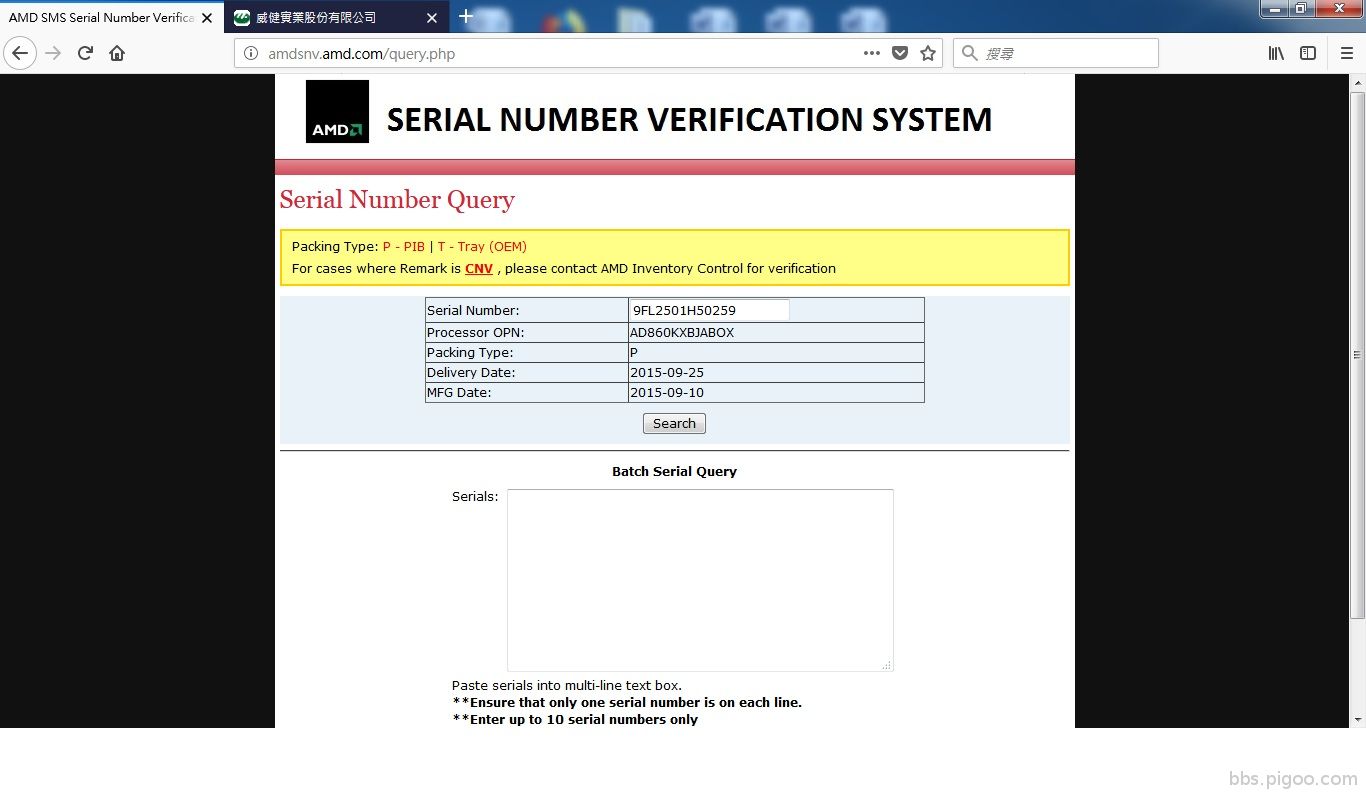Click the Packing Type value P
Image resolution: width=1366 pixels, height=800 pixels.
[634, 352]
